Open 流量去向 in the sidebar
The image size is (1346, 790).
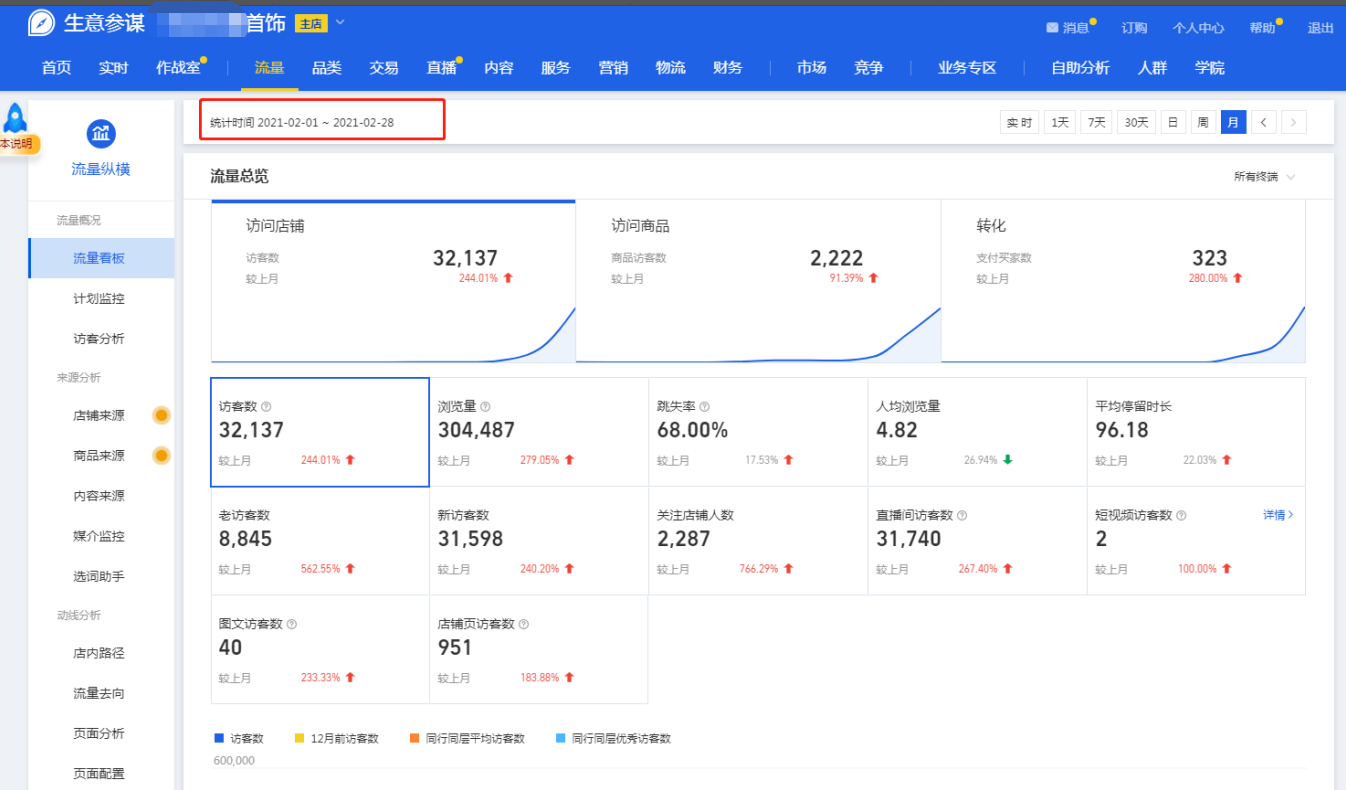[99, 693]
